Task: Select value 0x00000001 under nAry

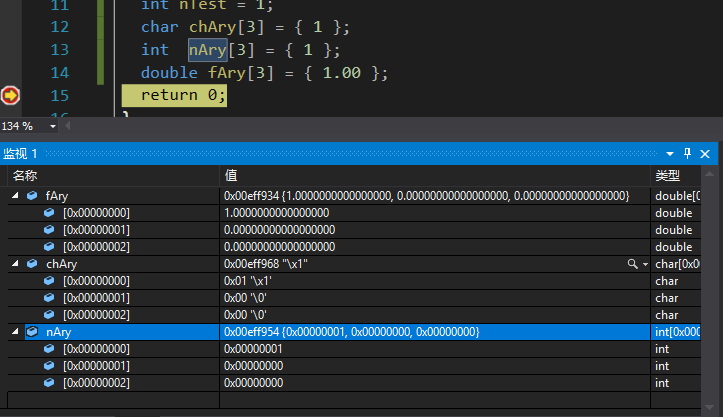Action: [x=253, y=349]
